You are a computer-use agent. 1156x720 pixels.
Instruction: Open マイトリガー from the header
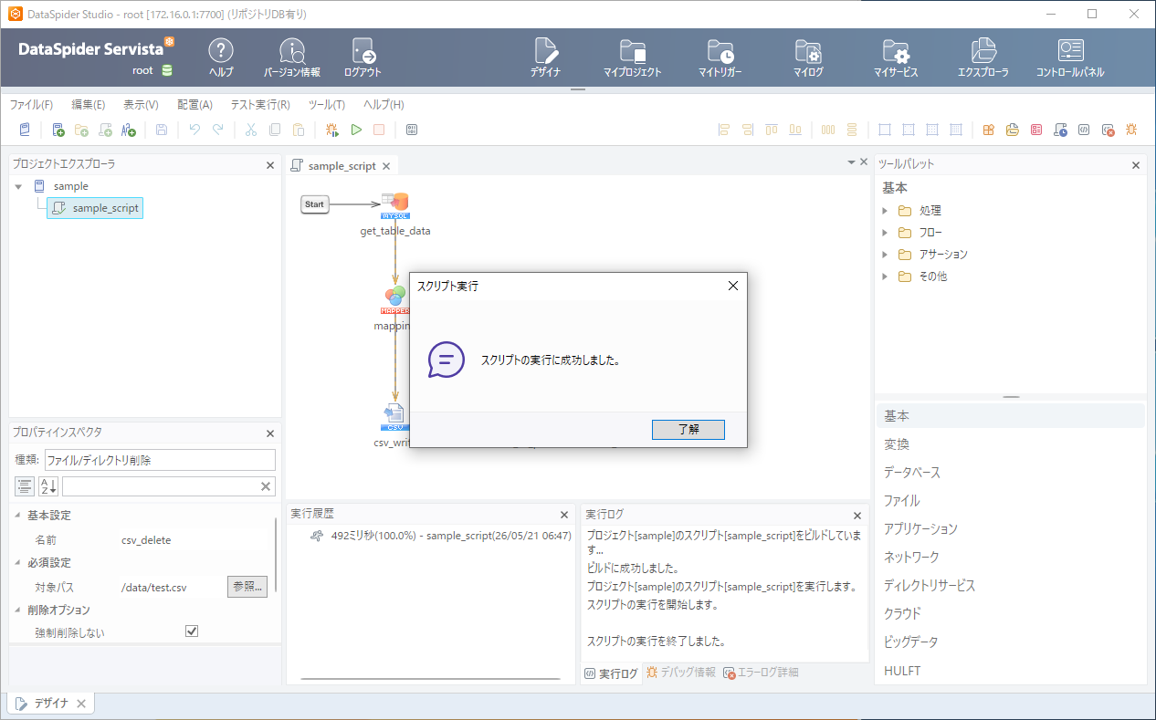720,57
